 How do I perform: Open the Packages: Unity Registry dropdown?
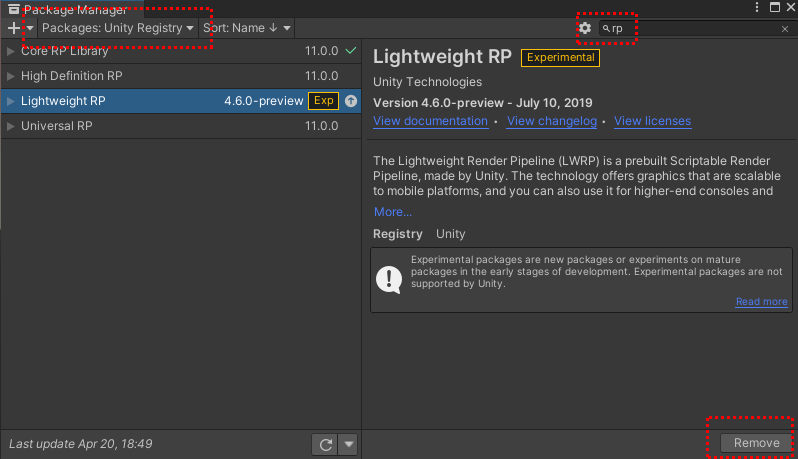[118, 28]
